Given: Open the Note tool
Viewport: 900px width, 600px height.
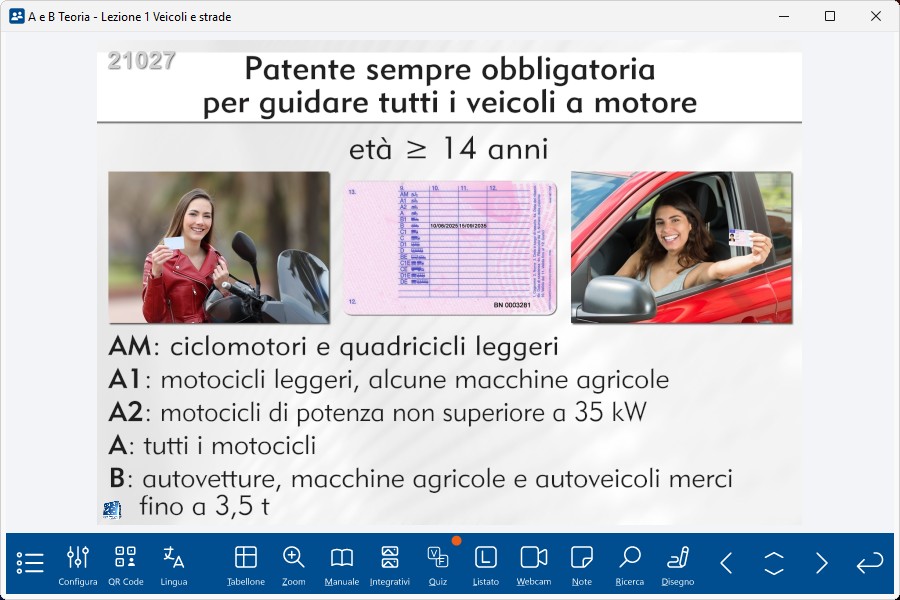Looking at the screenshot, I should point(582,564).
